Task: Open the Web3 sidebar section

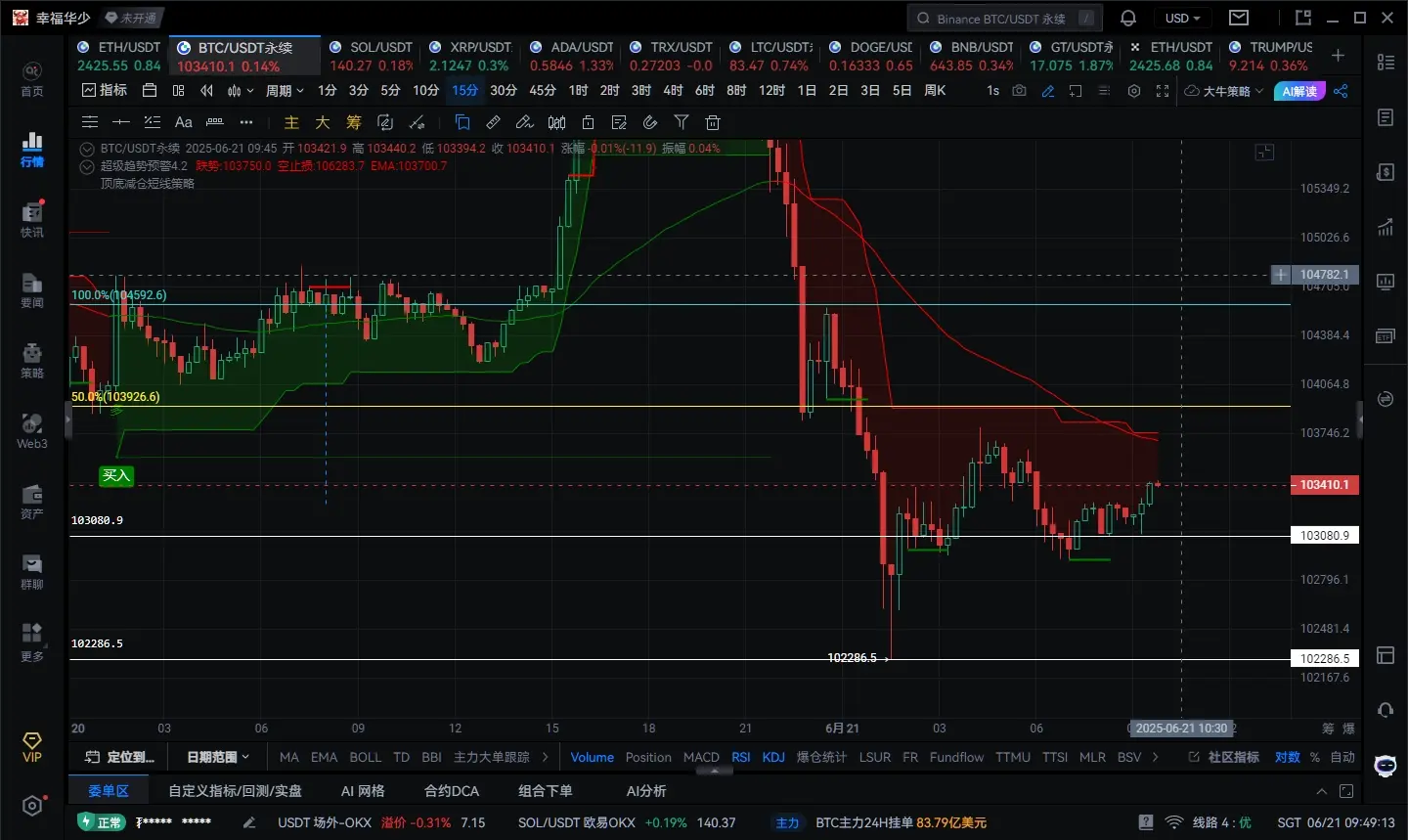Action: 32,431
